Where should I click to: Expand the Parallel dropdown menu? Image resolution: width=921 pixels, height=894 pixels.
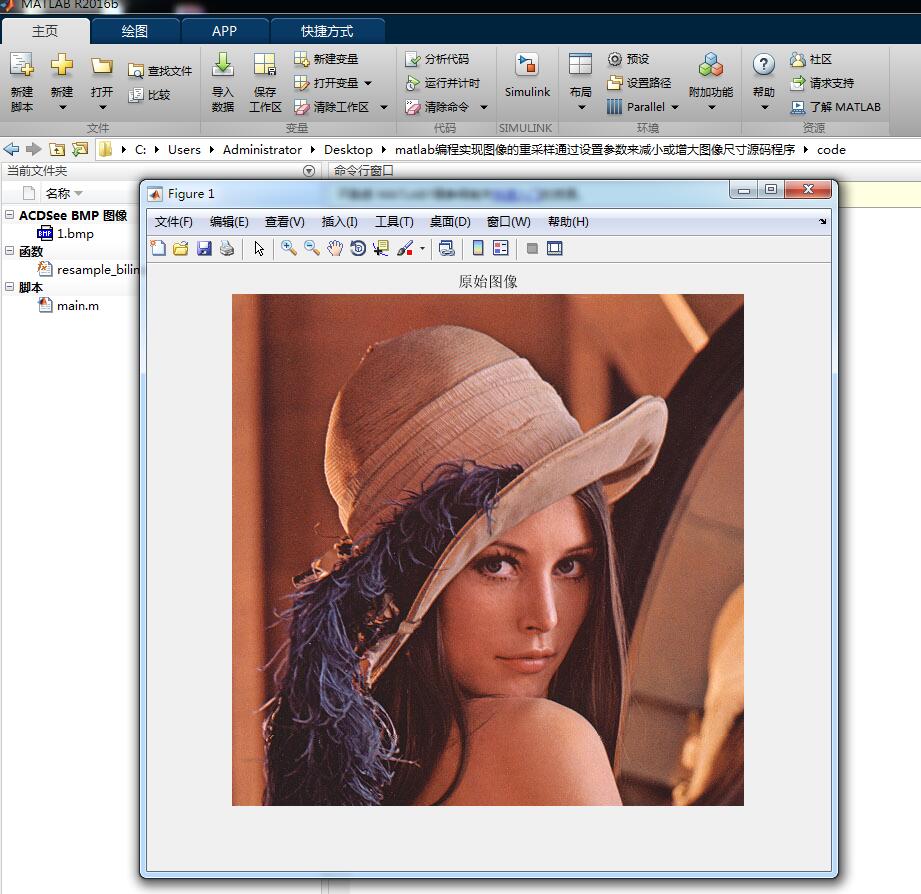pos(675,107)
